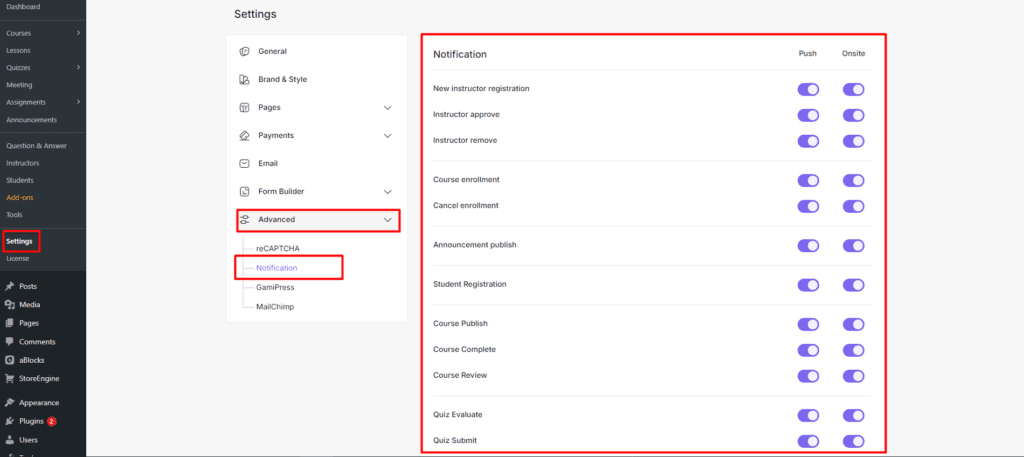Click the StoreEngine cart icon
The image size is (1024, 457).
click(x=10, y=378)
